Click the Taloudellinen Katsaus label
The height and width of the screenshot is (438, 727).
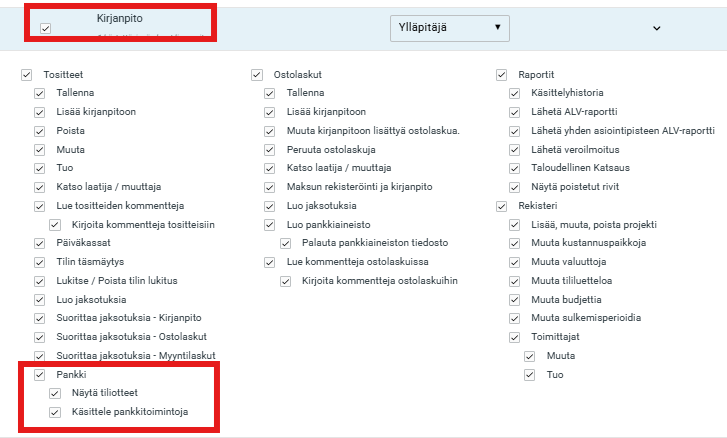tap(581, 168)
